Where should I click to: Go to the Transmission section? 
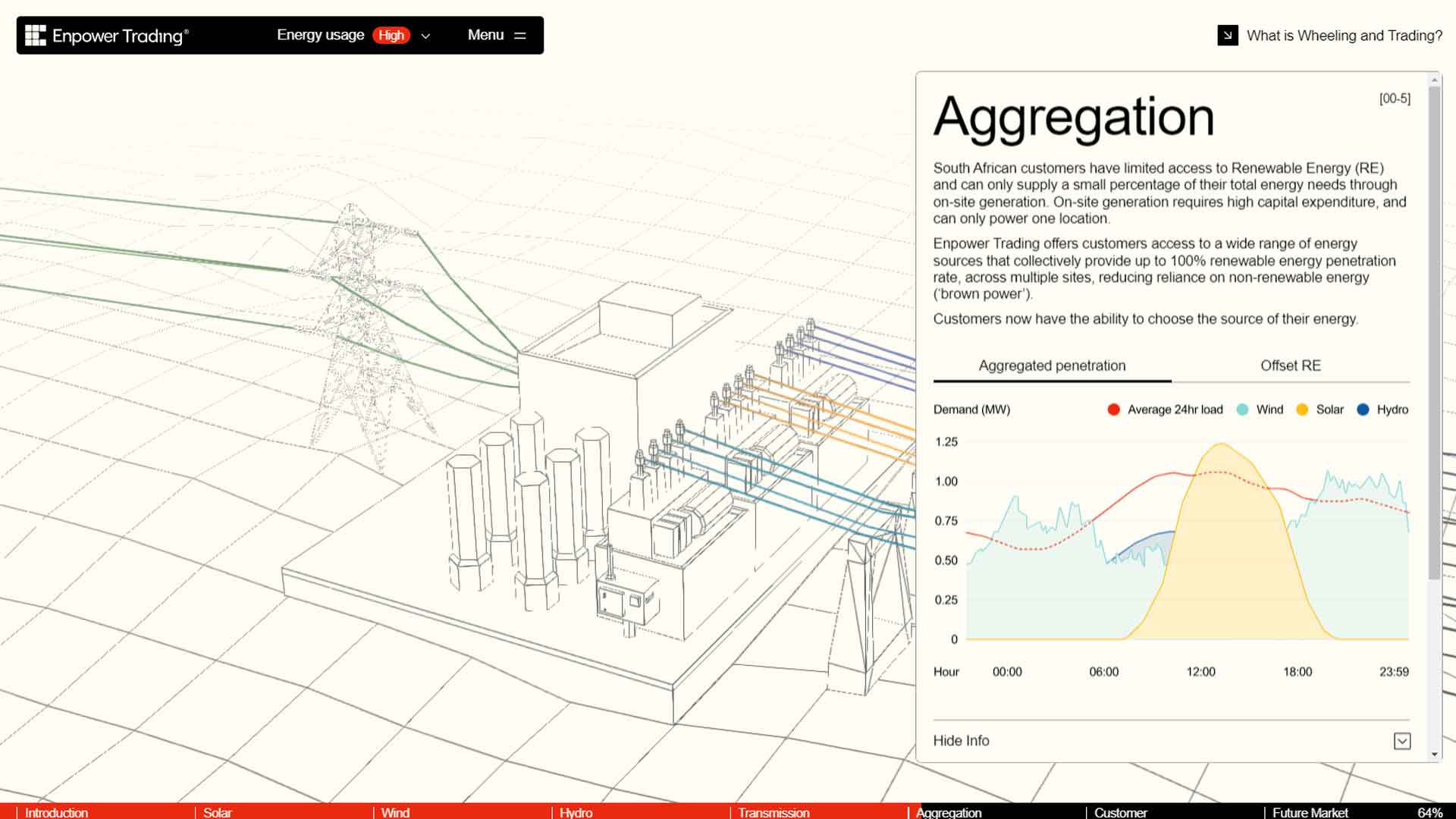773,812
